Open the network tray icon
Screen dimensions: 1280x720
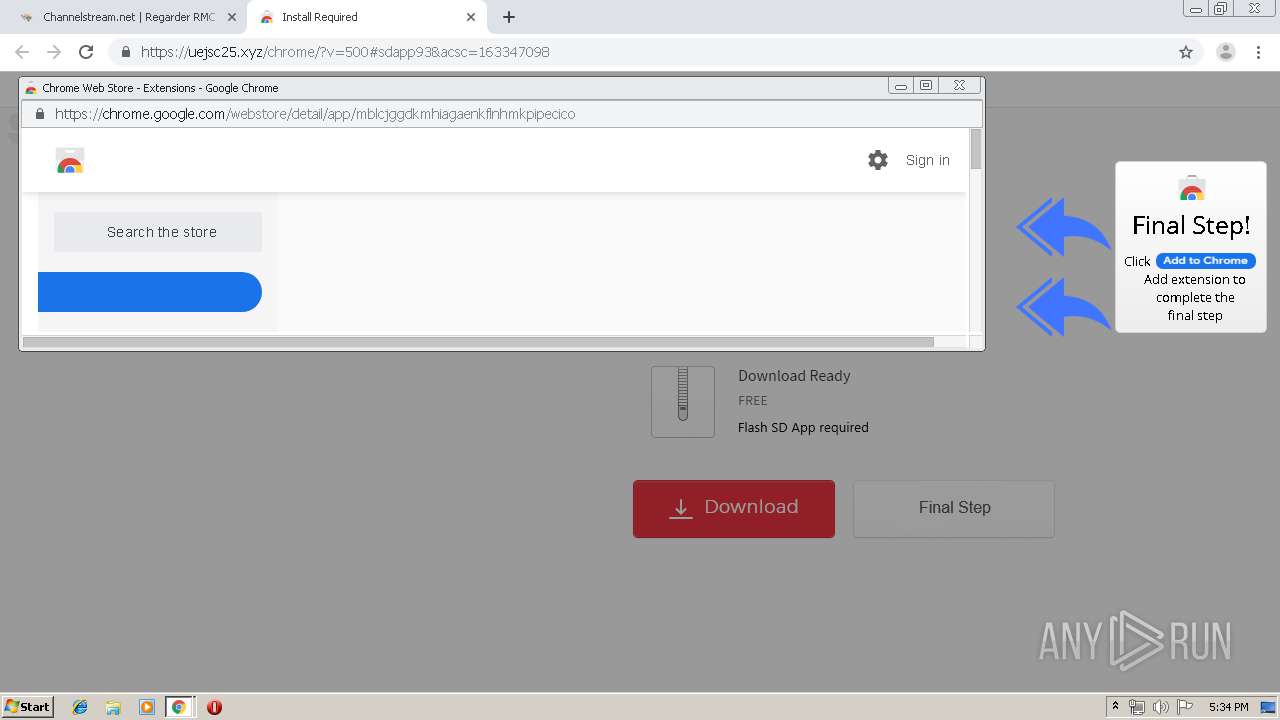point(1137,707)
